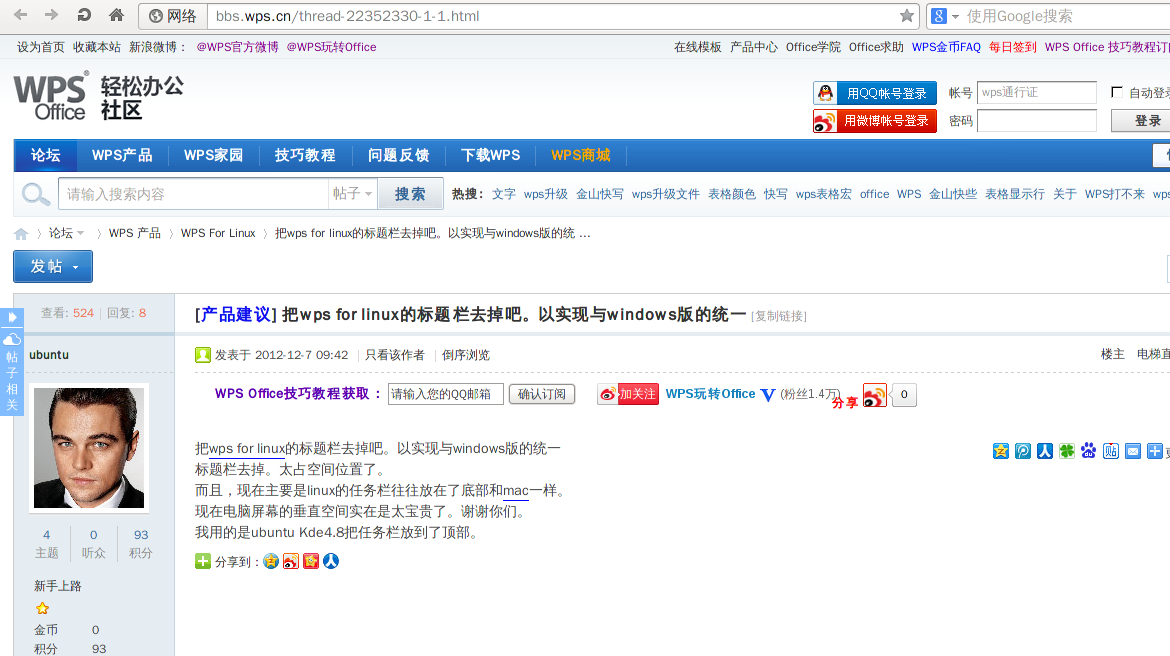
Task: Click the 只看该作者 link
Action: point(395,355)
